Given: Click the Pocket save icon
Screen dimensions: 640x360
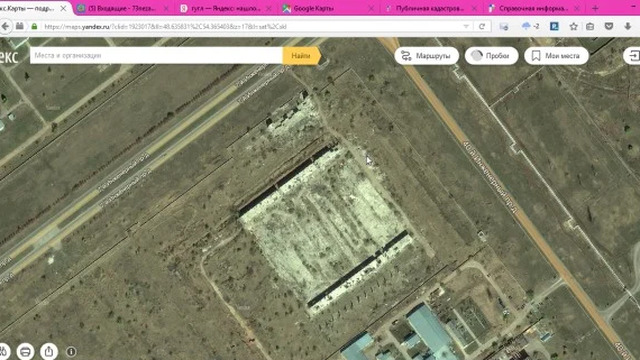Looking at the screenshot, I should [609, 27].
